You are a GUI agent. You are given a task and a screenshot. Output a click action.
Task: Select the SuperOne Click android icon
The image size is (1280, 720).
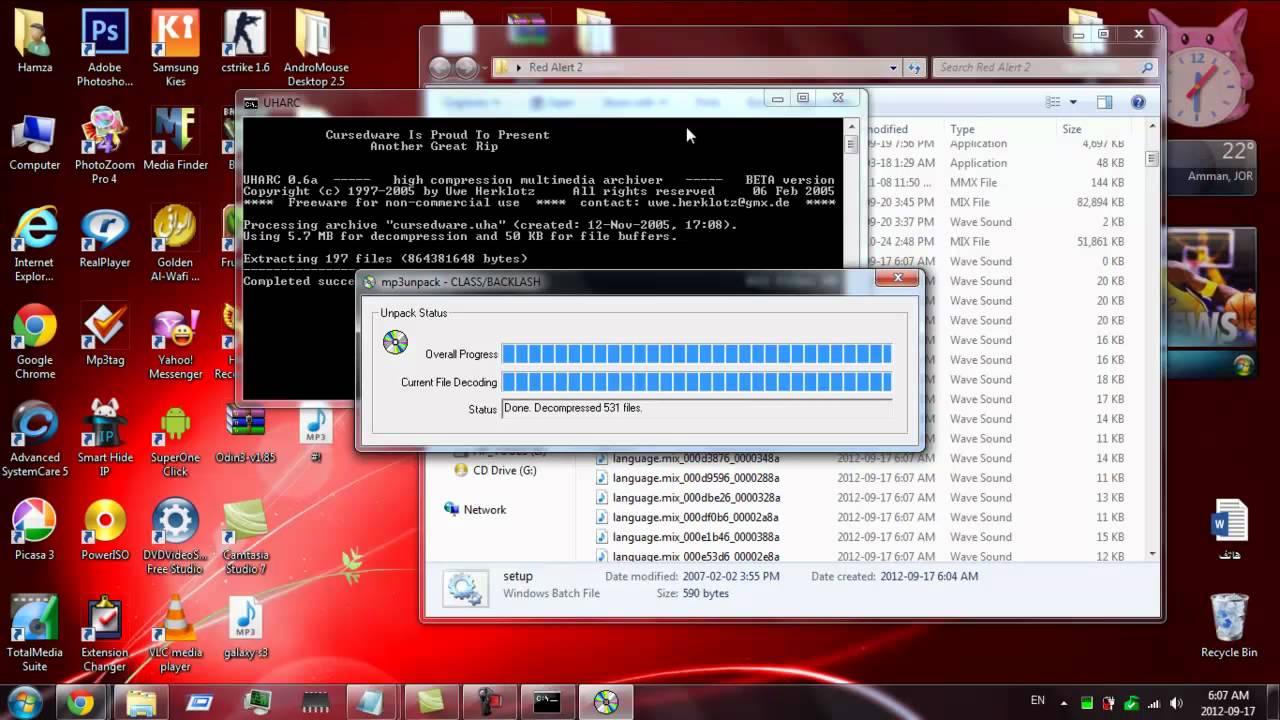pyautogui.click(x=175, y=438)
